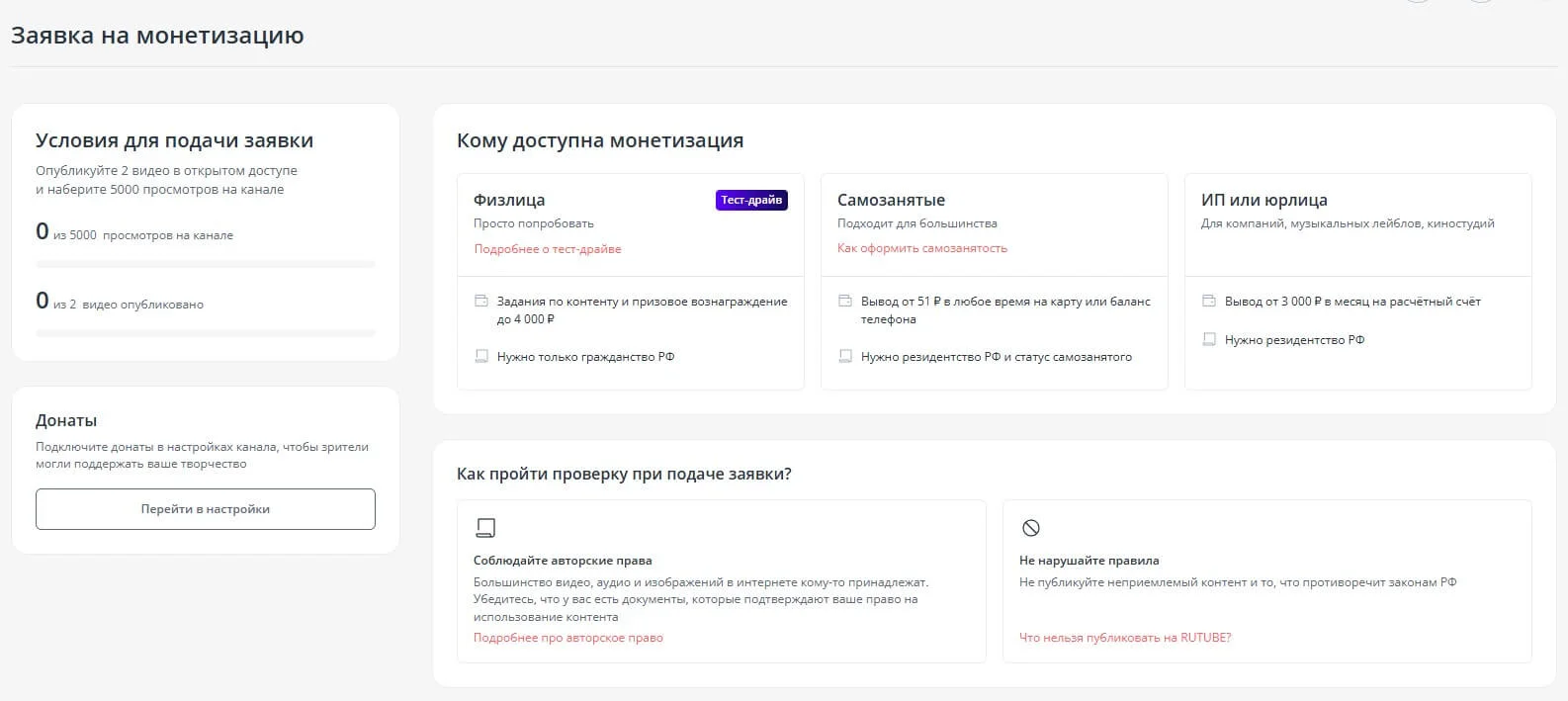The image size is (1568, 701).
Task: Open the 'Подробнее о тест-драйве' link
Action: coord(548,249)
